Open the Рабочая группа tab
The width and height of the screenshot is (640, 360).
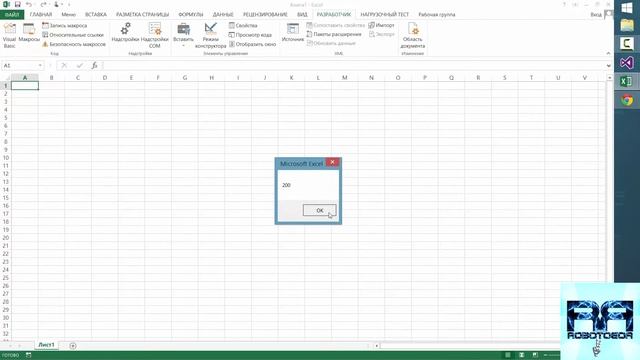click(437, 15)
